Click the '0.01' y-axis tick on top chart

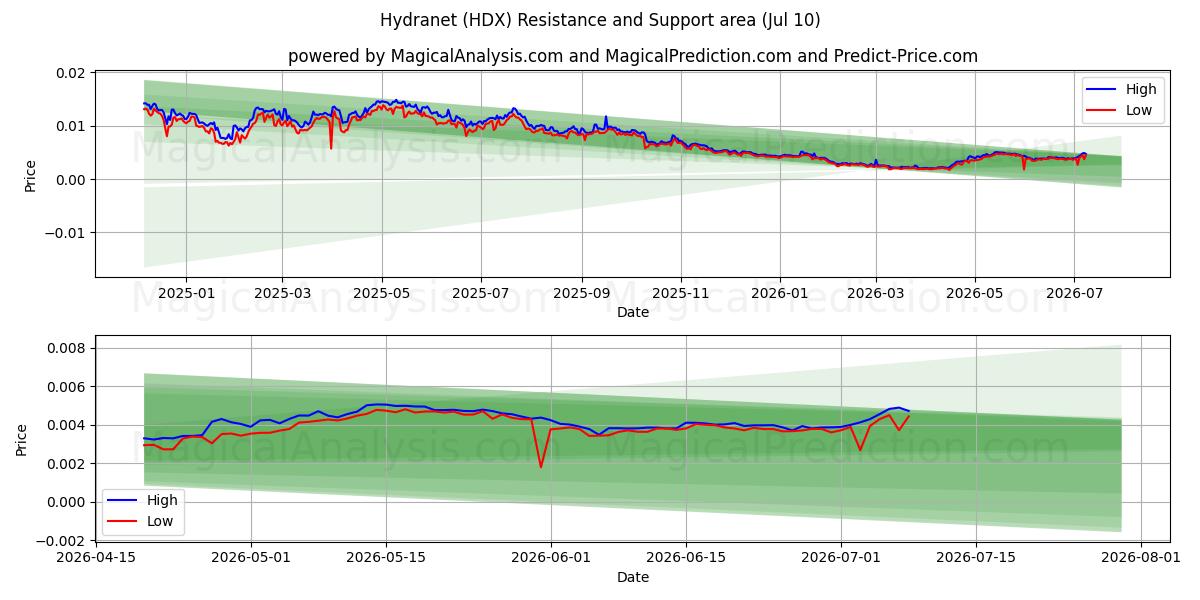click(71, 126)
